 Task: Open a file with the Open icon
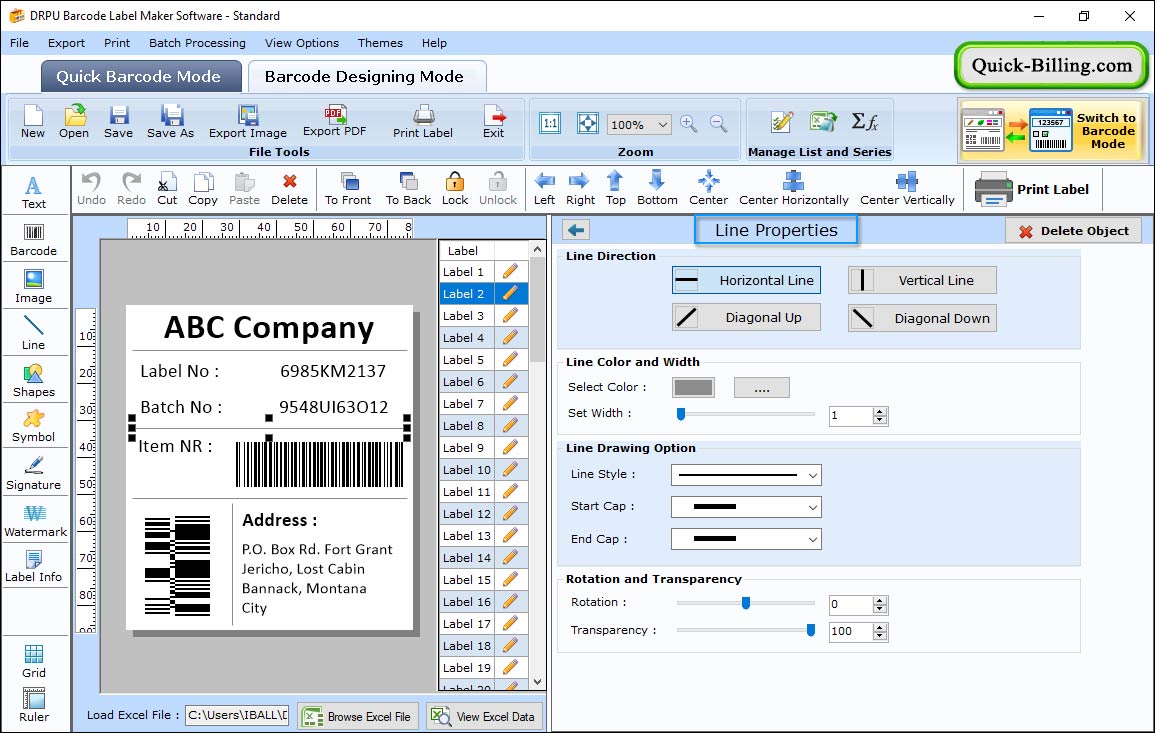pyautogui.click(x=74, y=122)
